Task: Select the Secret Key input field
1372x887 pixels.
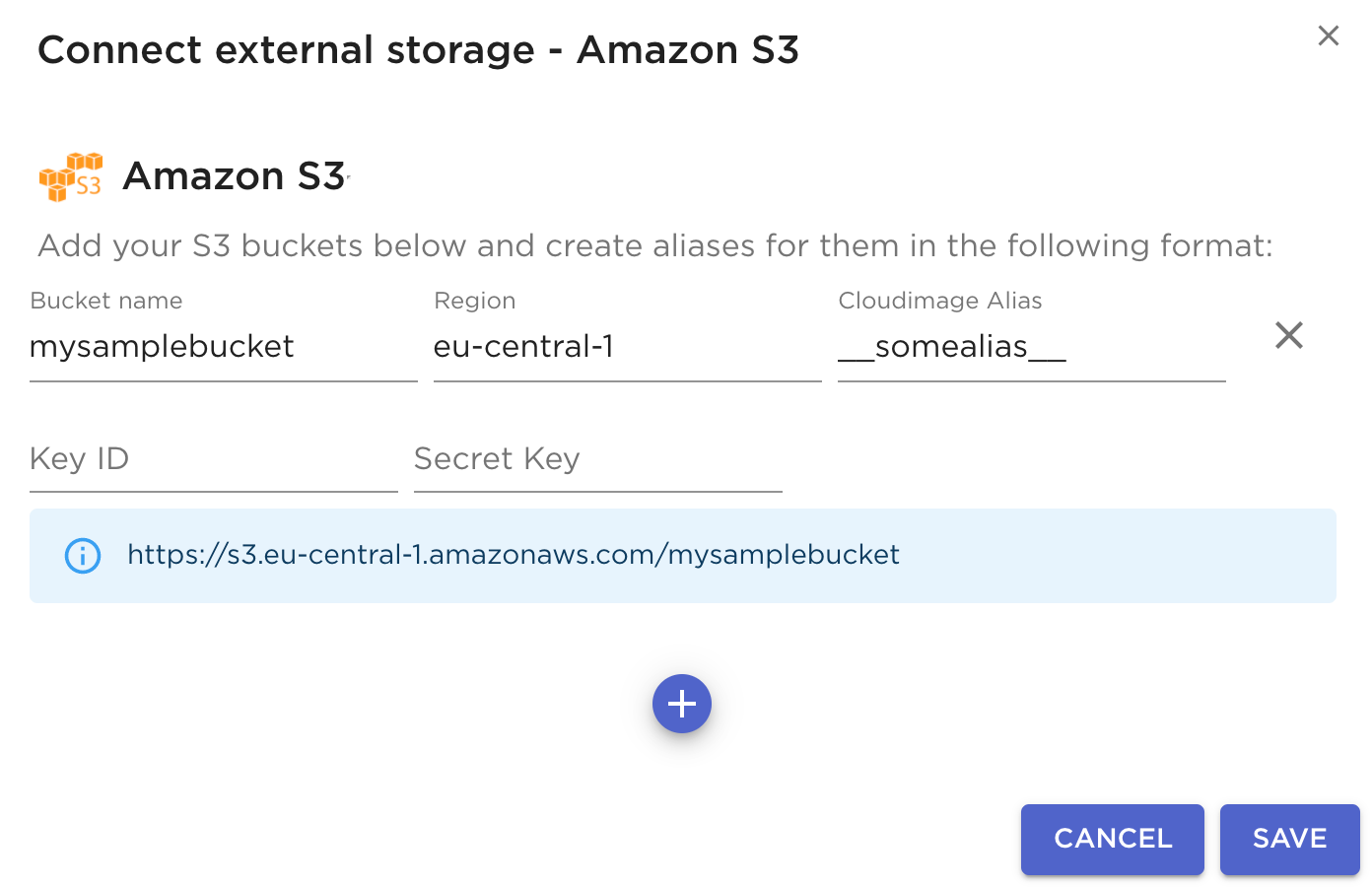Action: coord(597,459)
